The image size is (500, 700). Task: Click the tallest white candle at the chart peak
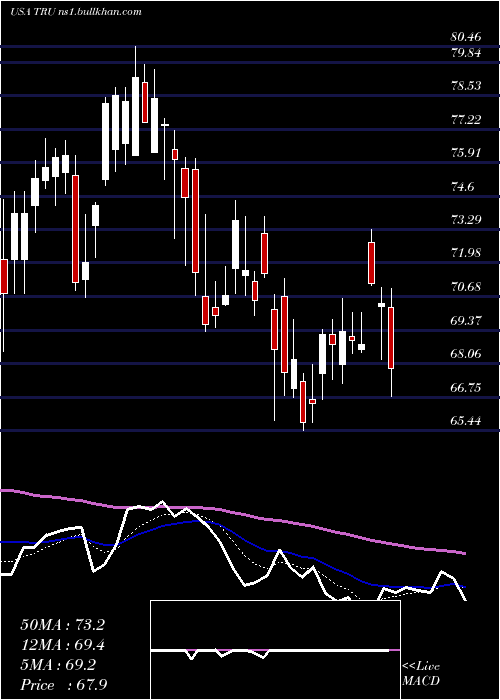pyautogui.click(x=135, y=116)
